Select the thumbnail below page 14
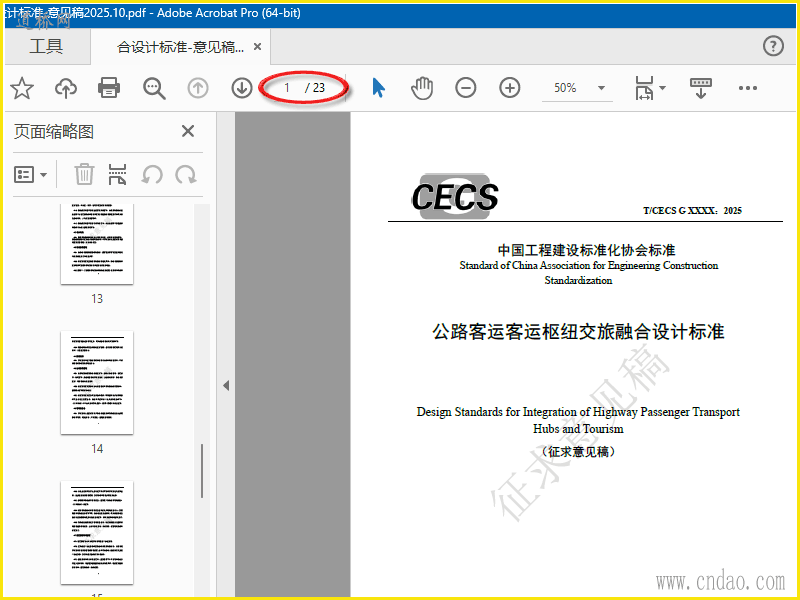 click(x=97, y=533)
